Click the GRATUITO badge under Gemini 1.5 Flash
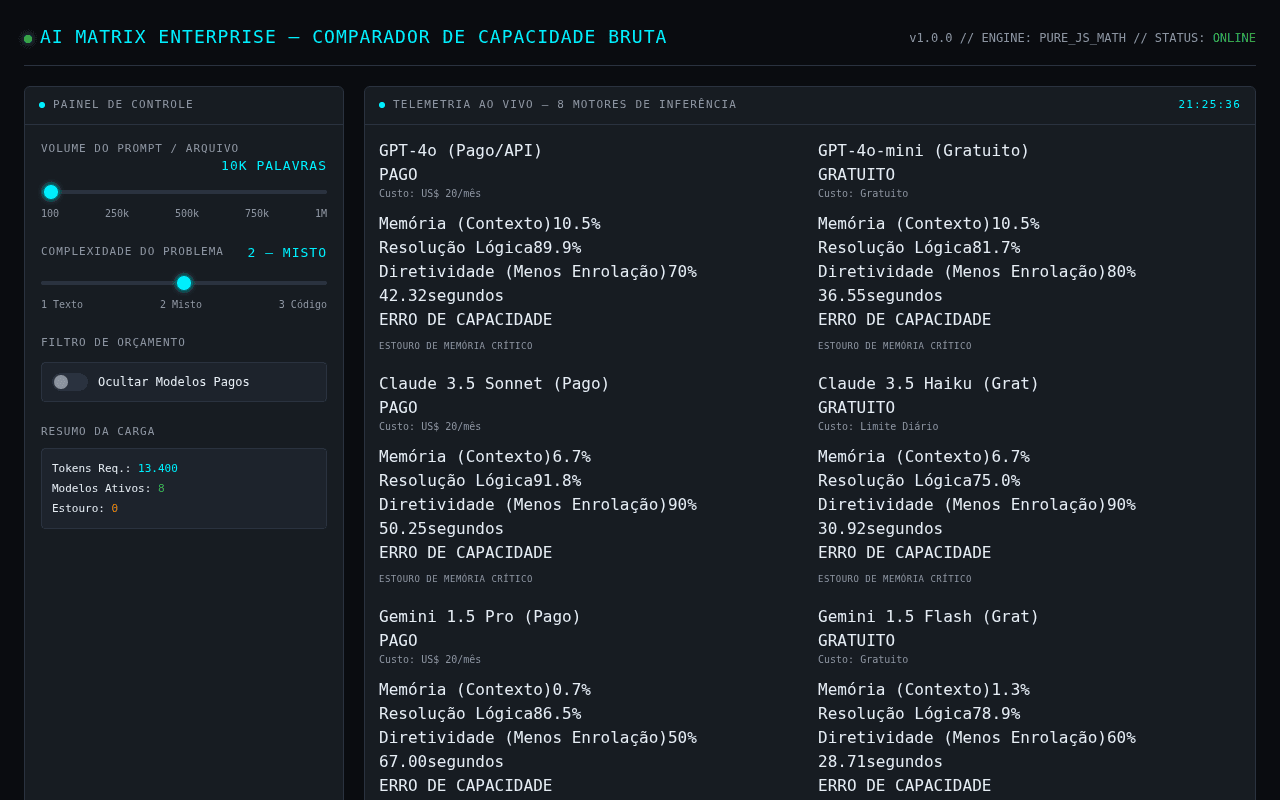This screenshot has height=800, width=1280. 856,641
